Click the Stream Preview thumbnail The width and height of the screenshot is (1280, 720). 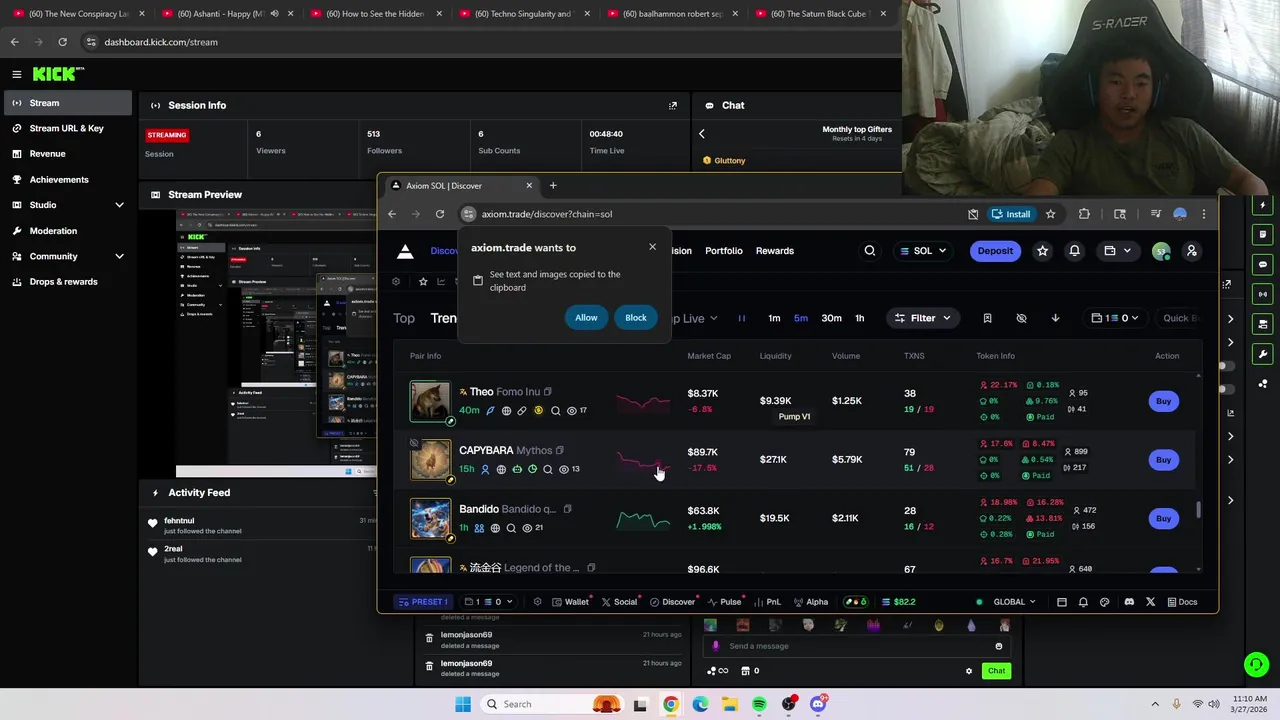277,343
